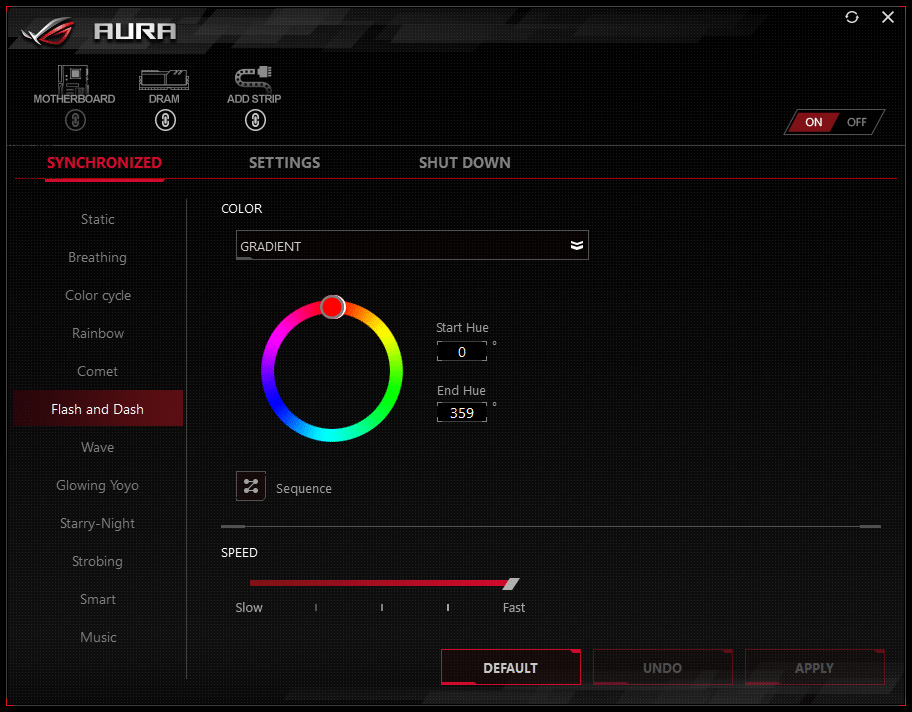912x712 pixels.
Task: Click the DEFAULT button
Action: click(x=511, y=667)
